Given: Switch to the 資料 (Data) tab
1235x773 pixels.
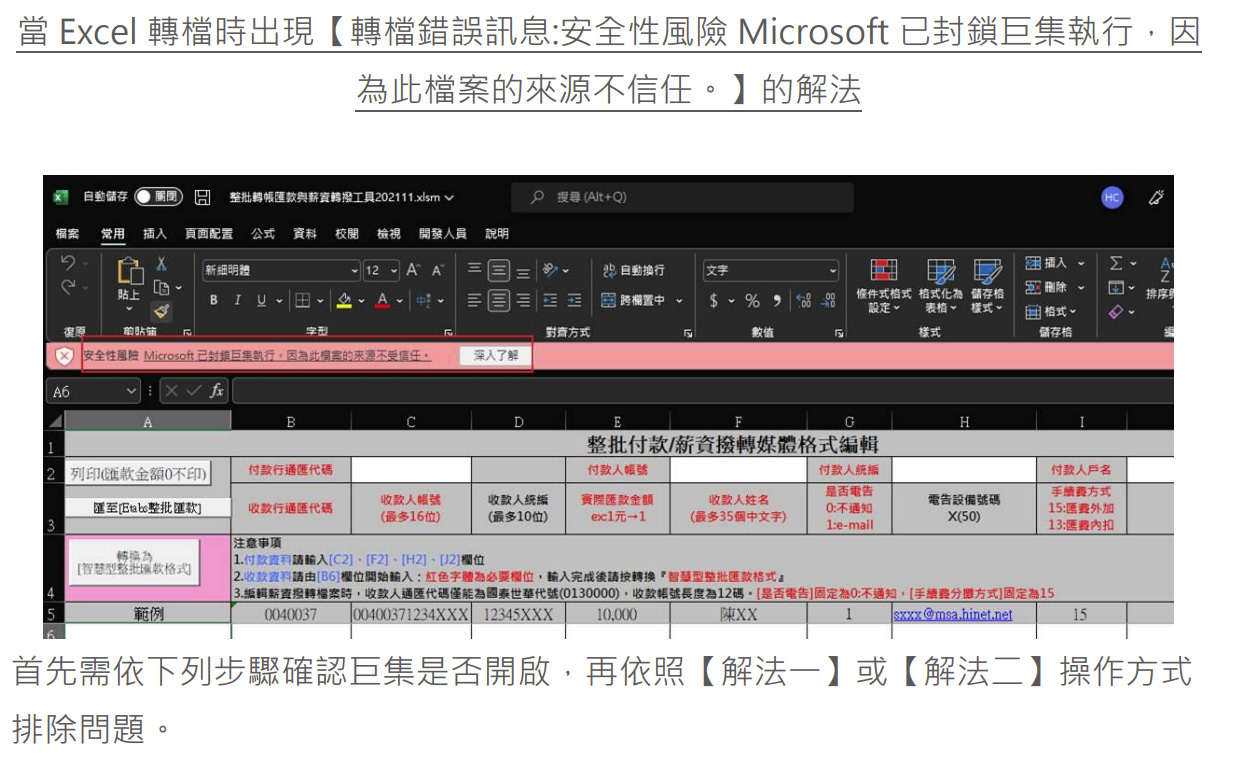Looking at the screenshot, I should click(x=304, y=233).
